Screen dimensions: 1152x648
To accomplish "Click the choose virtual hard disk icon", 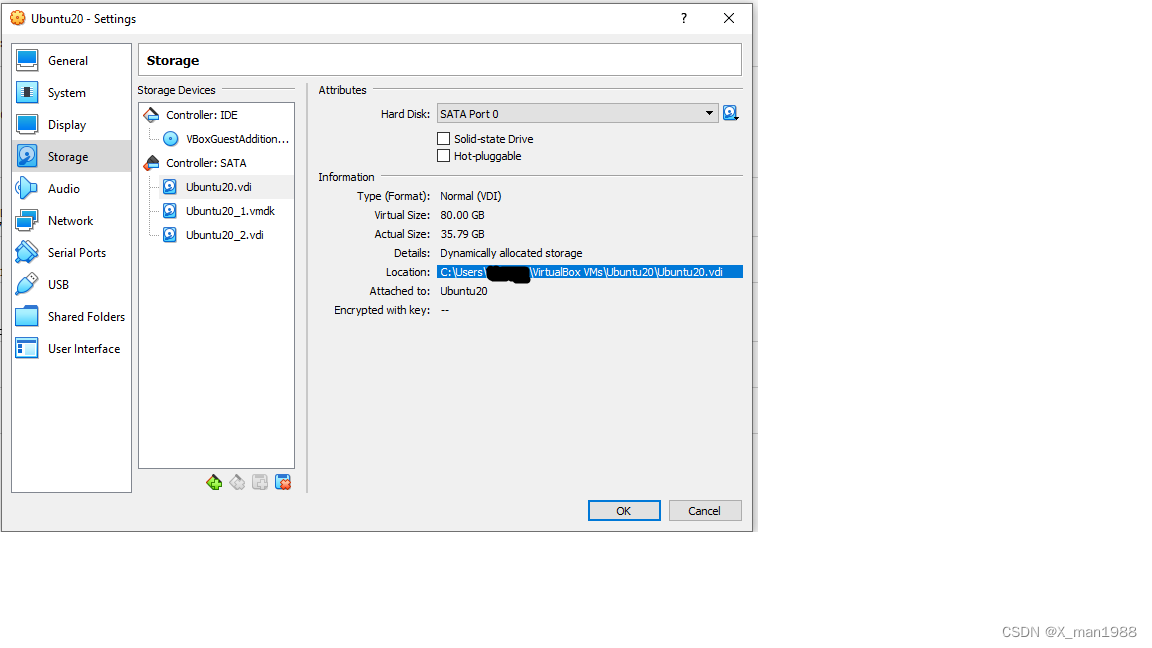I will click(730, 113).
